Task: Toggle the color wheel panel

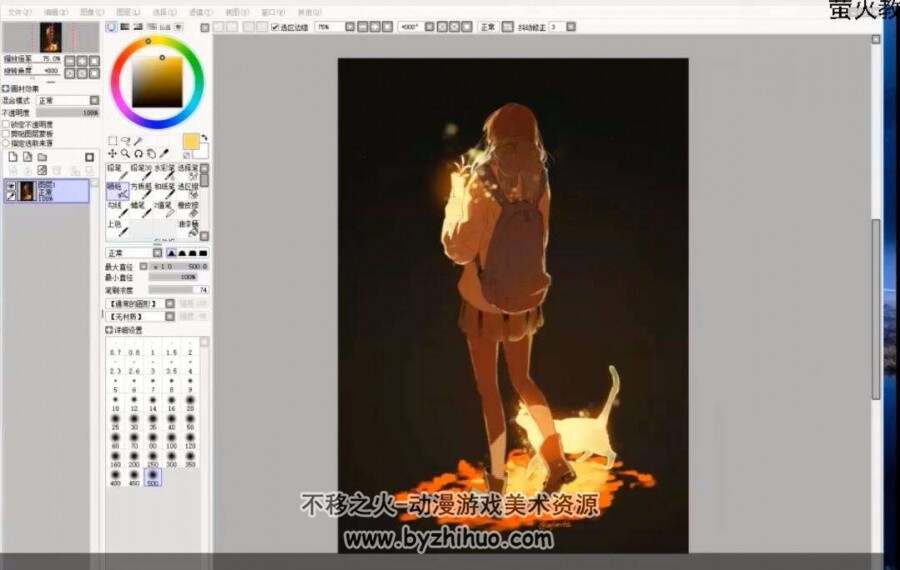Action: [111, 27]
